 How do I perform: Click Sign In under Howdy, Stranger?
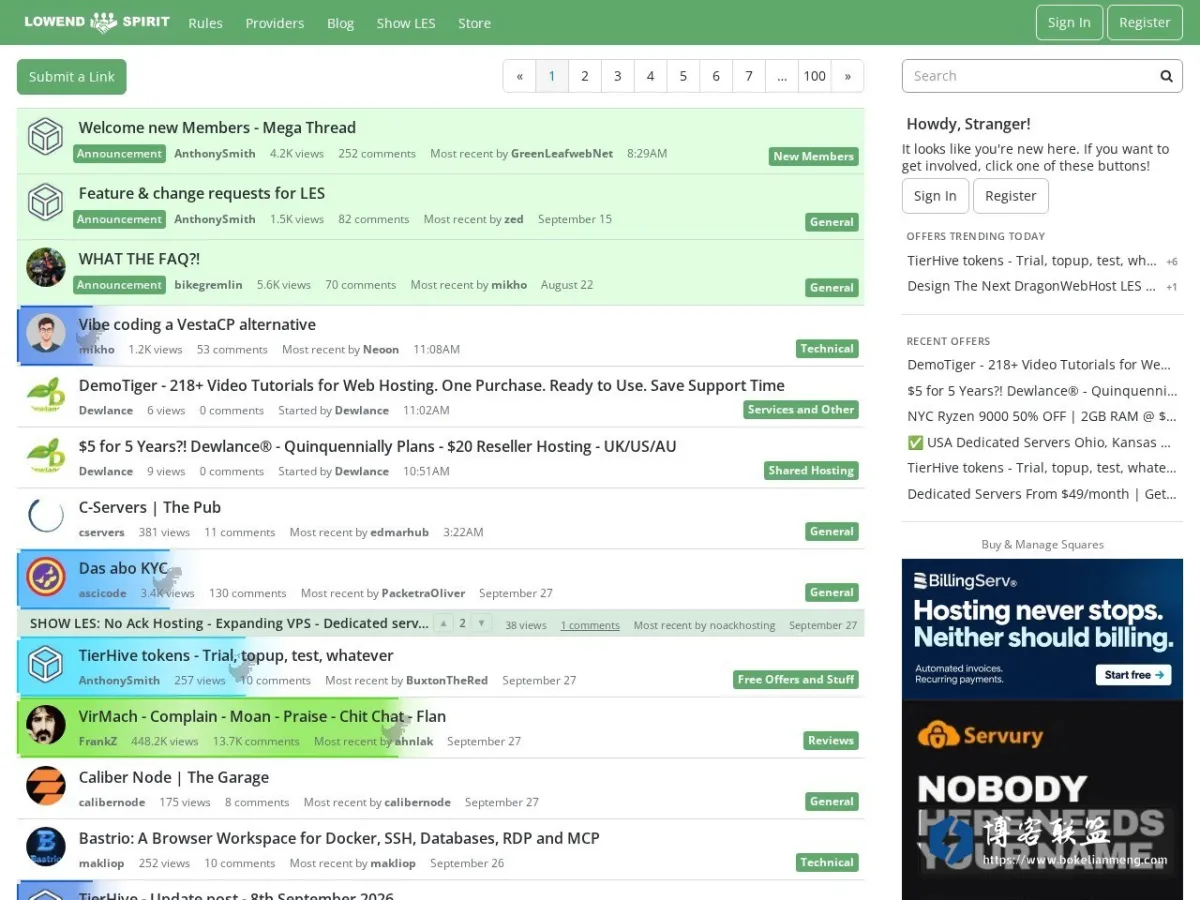[x=935, y=196]
